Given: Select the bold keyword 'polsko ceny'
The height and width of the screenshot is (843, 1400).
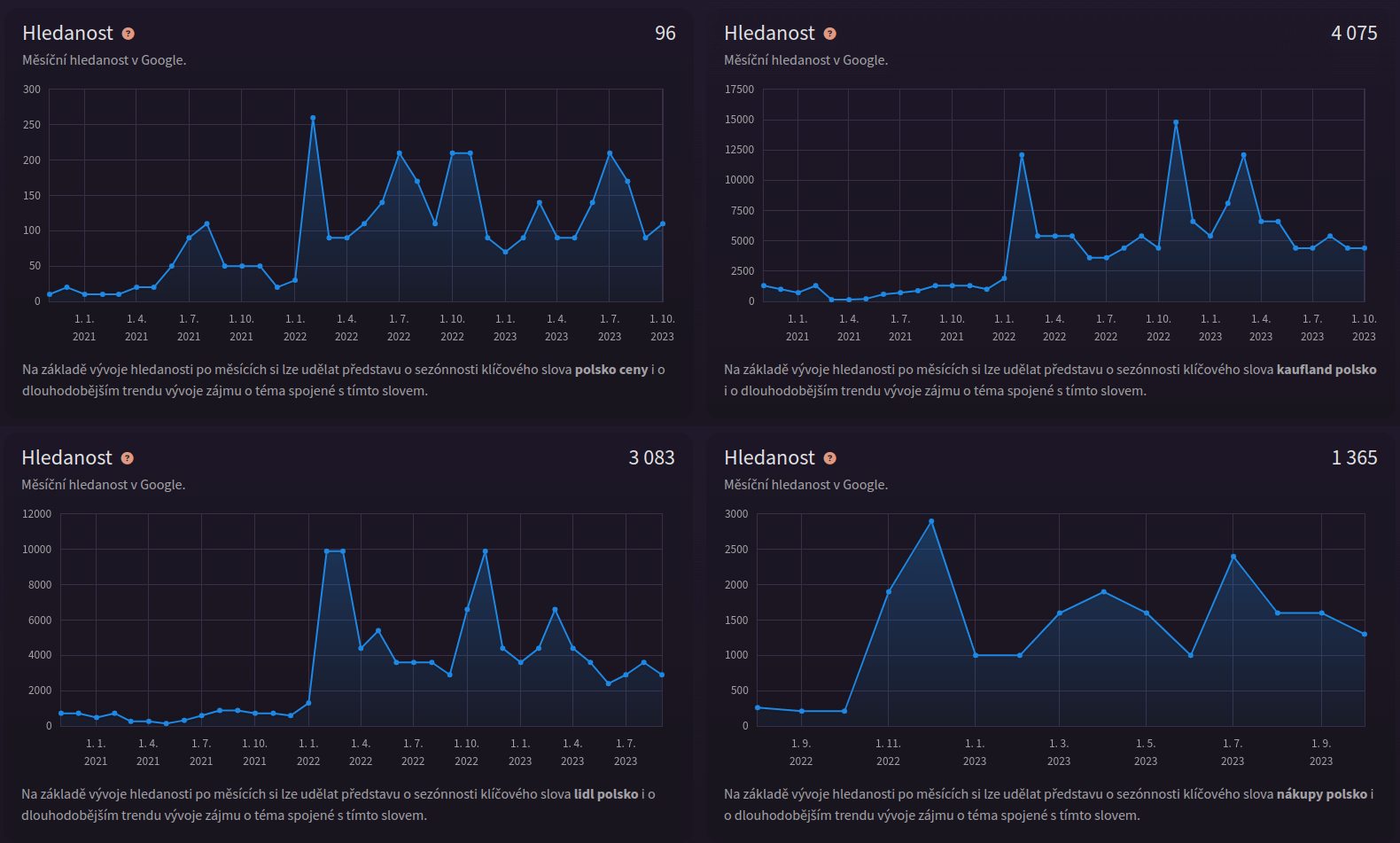Looking at the screenshot, I should coord(611,370).
